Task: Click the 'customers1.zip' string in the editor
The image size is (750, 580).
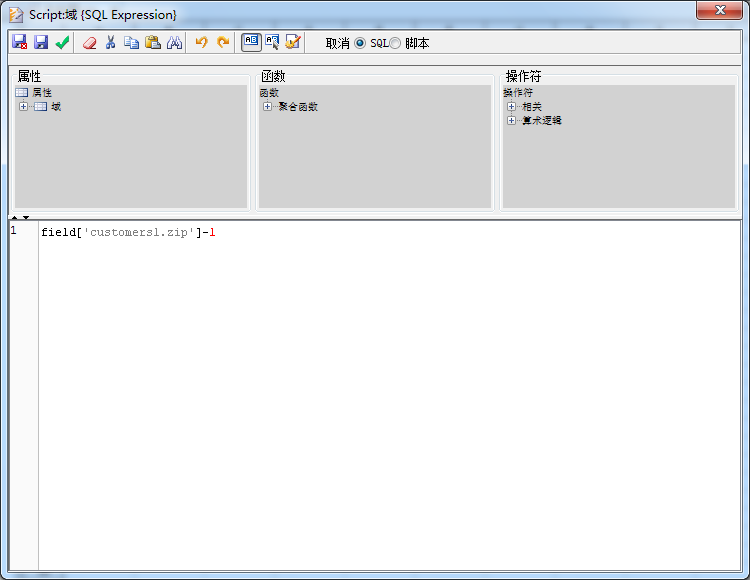Action: pyautogui.click(x=139, y=232)
